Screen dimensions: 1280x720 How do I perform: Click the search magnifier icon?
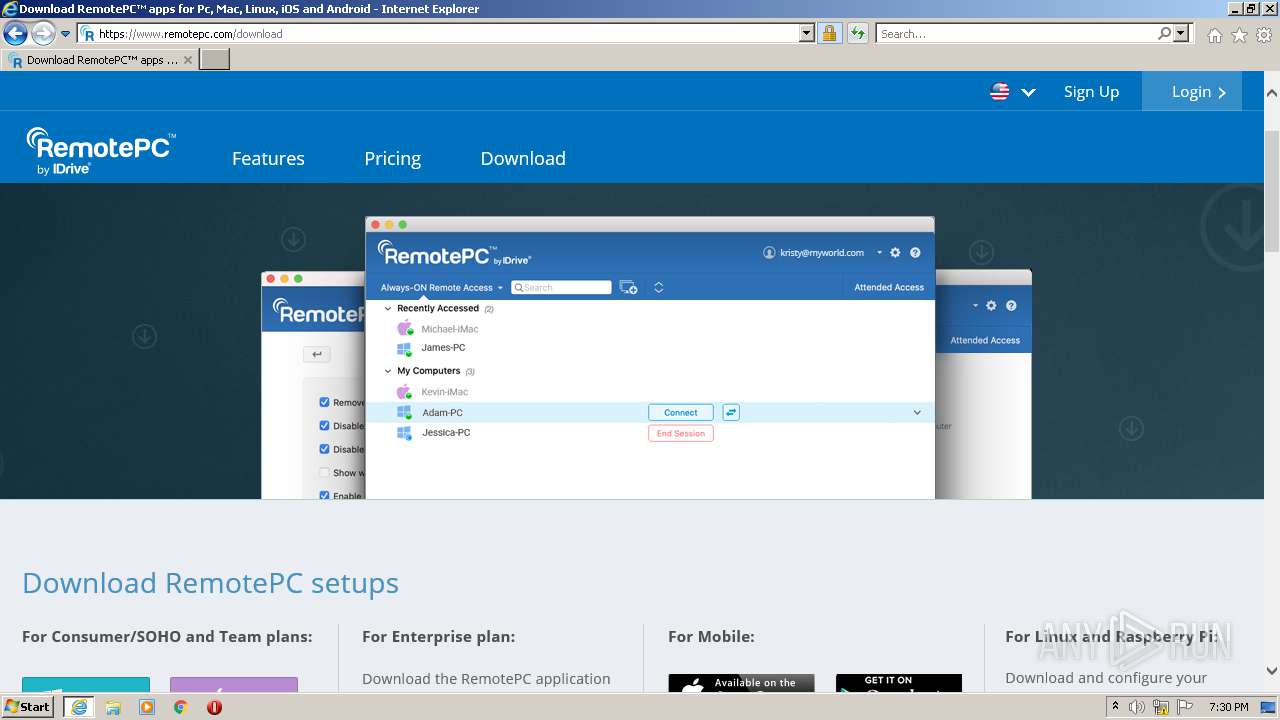pos(1164,34)
